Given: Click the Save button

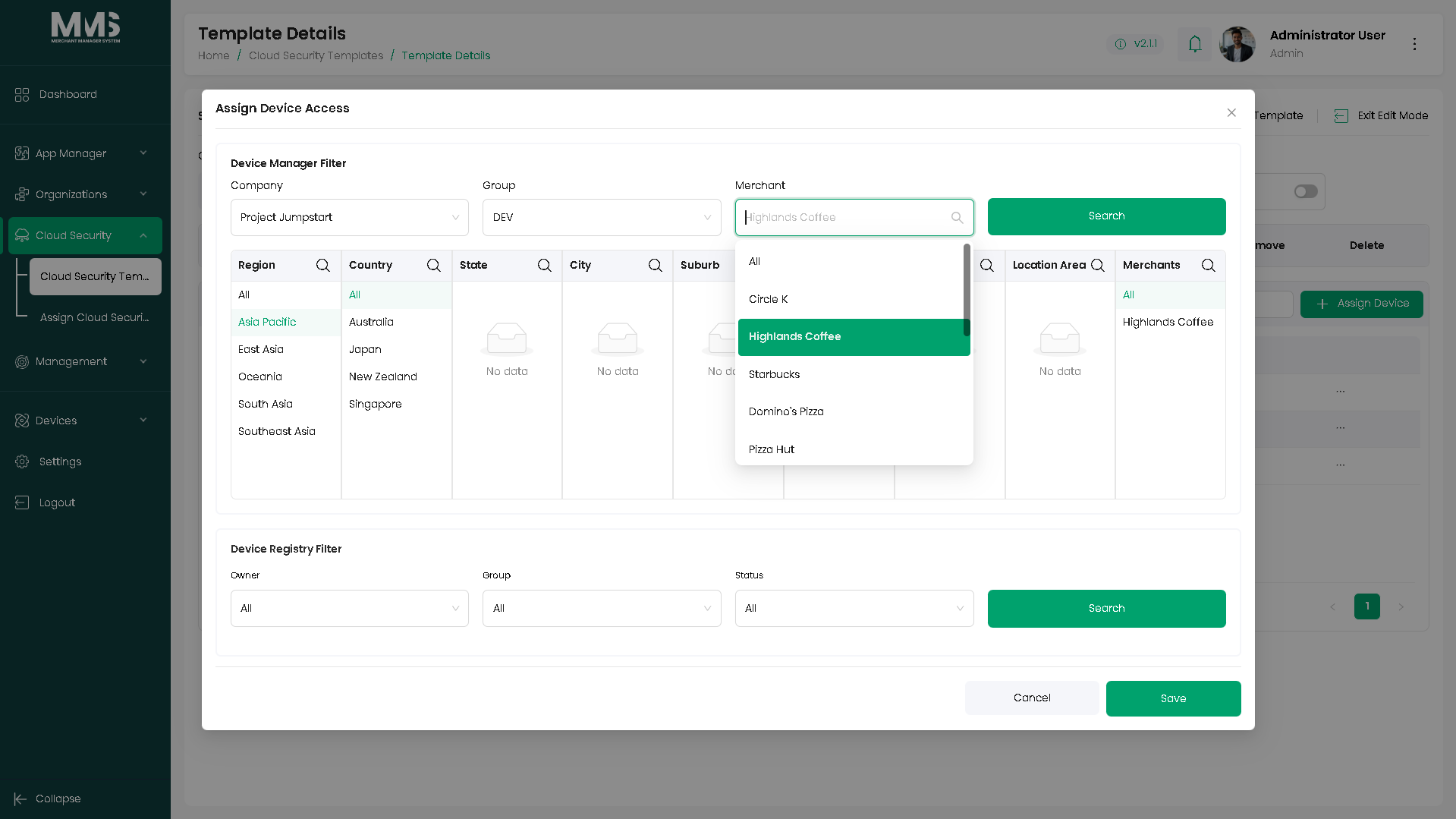Looking at the screenshot, I should pos(1173,699).
